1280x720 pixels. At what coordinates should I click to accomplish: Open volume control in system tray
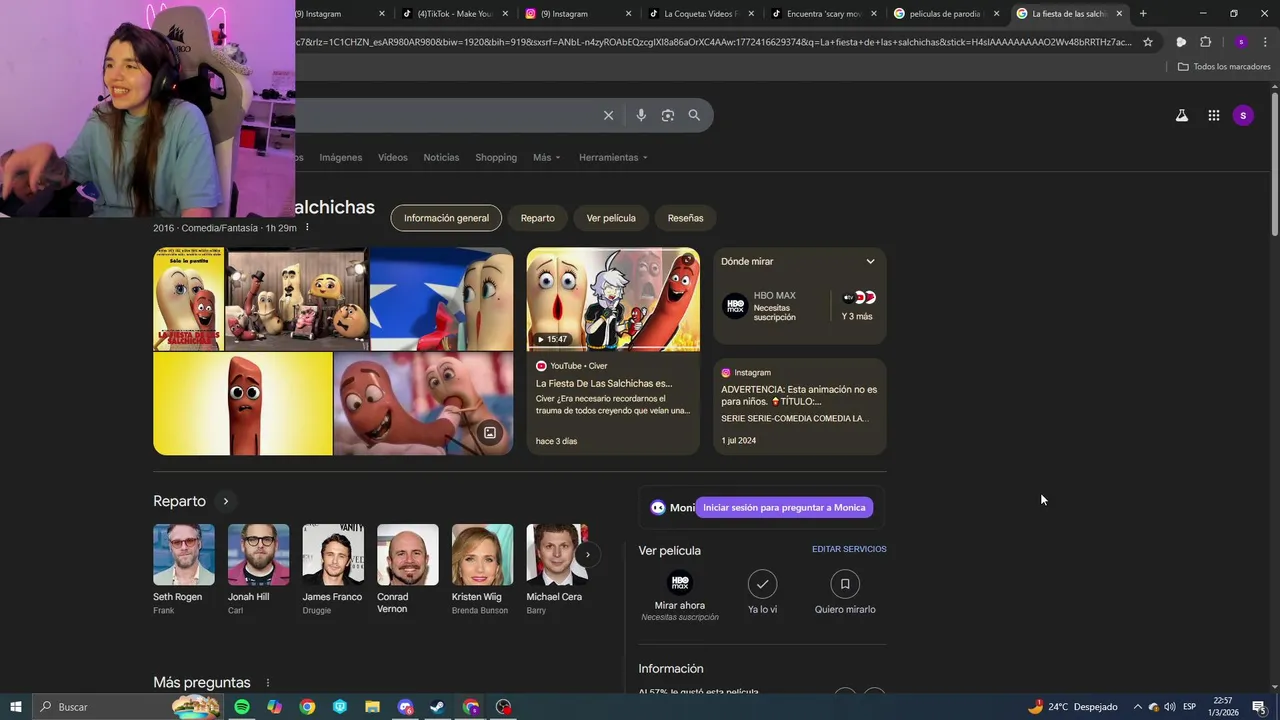1169,707
